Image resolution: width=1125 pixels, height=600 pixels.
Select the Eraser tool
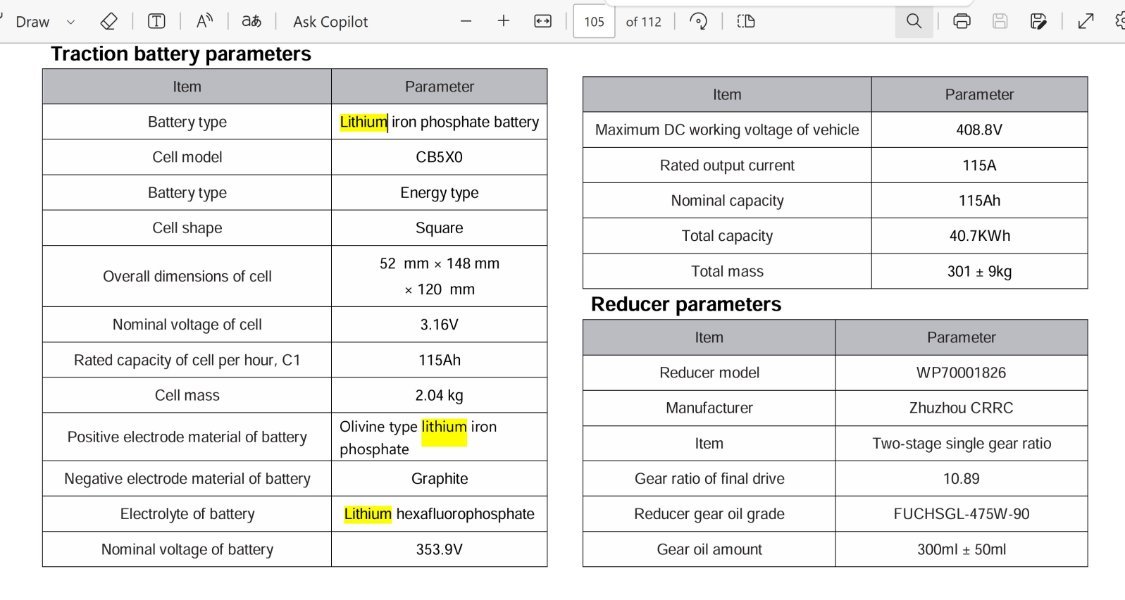click(x=109, y=22)
